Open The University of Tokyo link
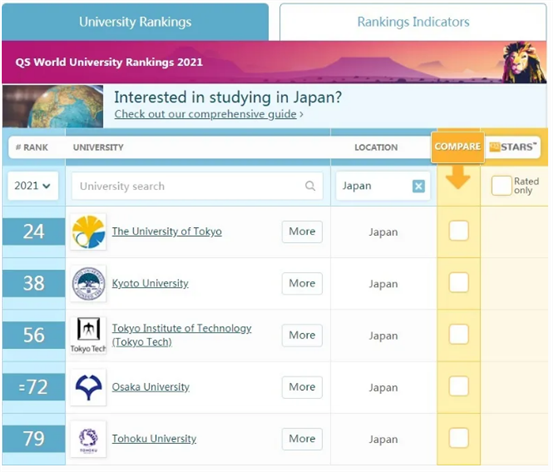 (x=167, y=231)
